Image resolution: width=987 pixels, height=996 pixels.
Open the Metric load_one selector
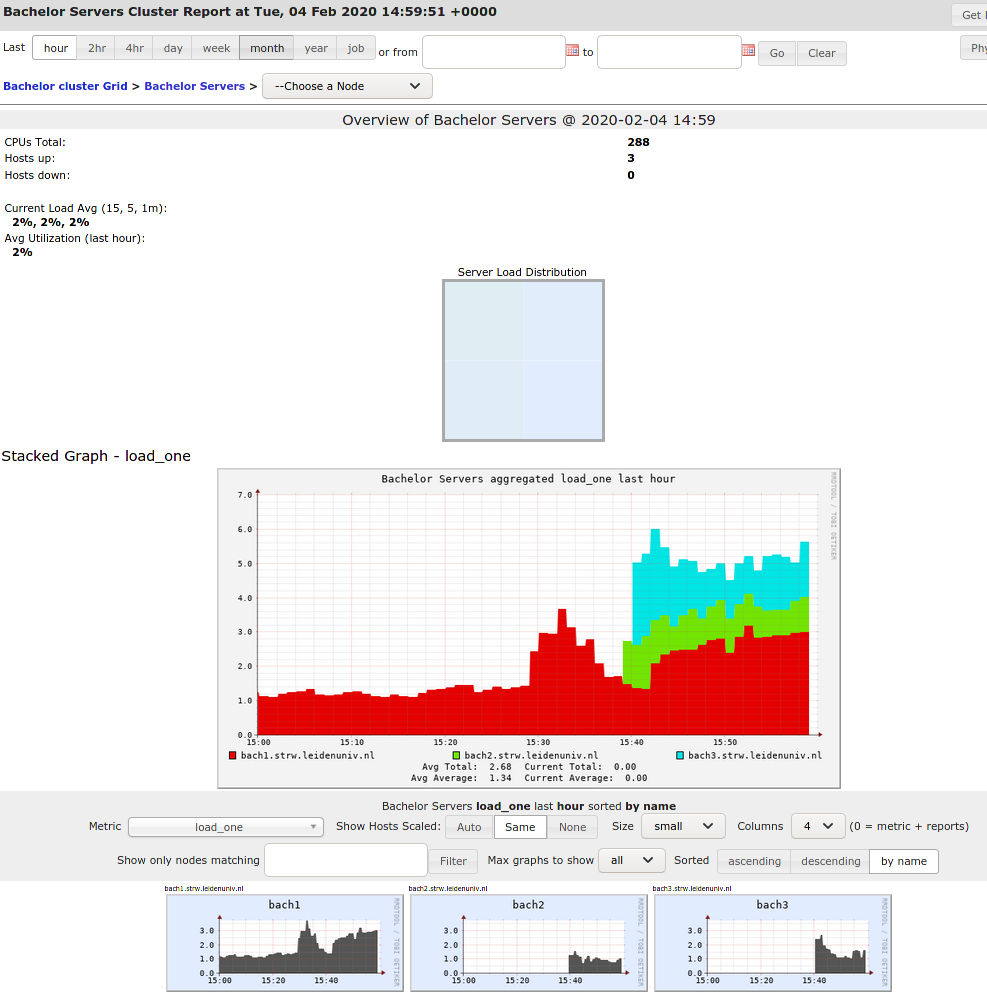(226, 827)
